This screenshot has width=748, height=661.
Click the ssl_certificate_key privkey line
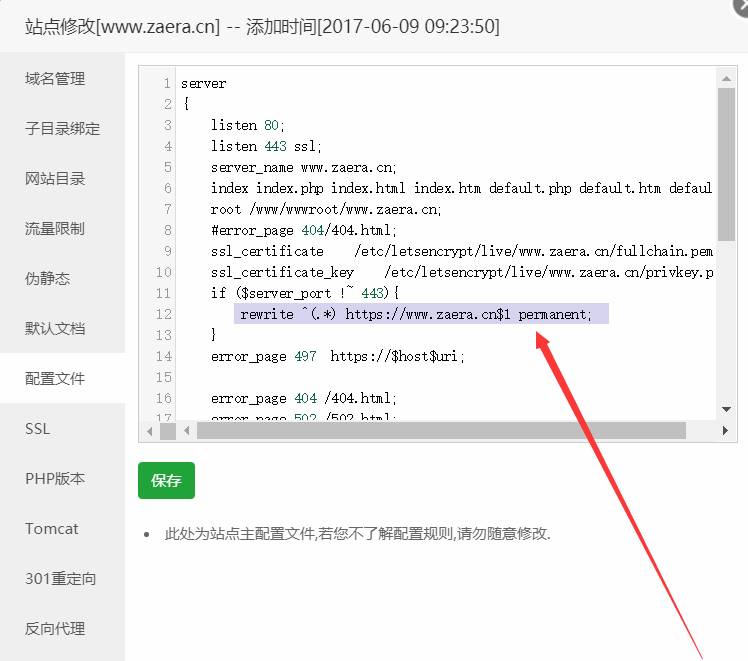pos(462,272)
